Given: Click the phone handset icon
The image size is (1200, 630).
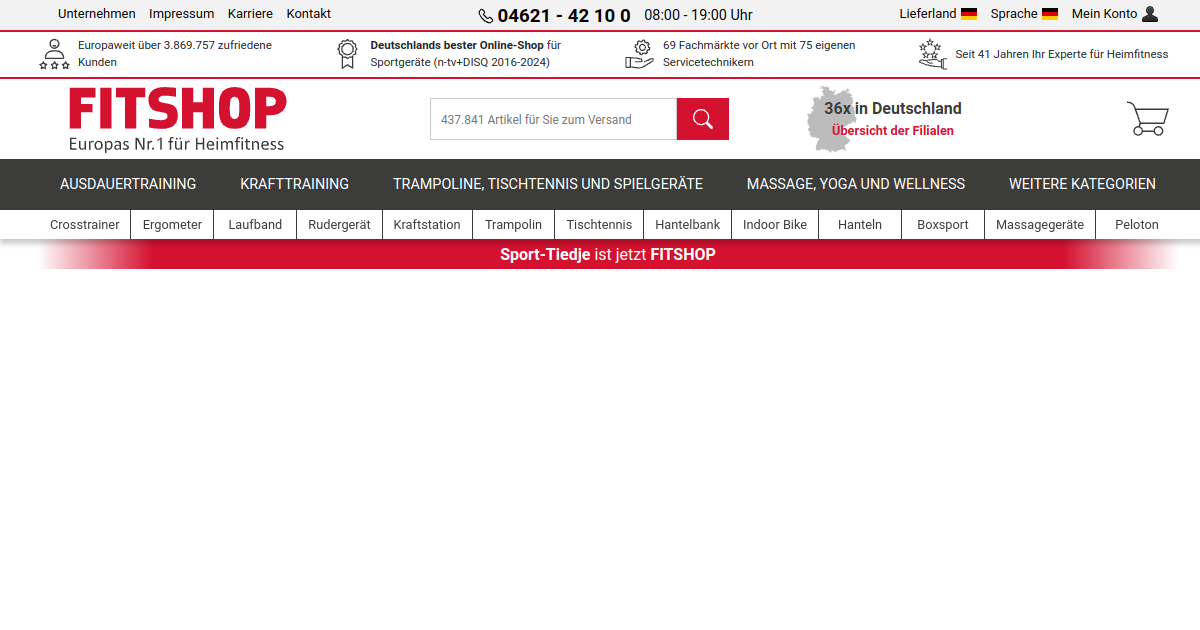Looking at the screenshot, I should pyautogui.click(x=486, y=15).
